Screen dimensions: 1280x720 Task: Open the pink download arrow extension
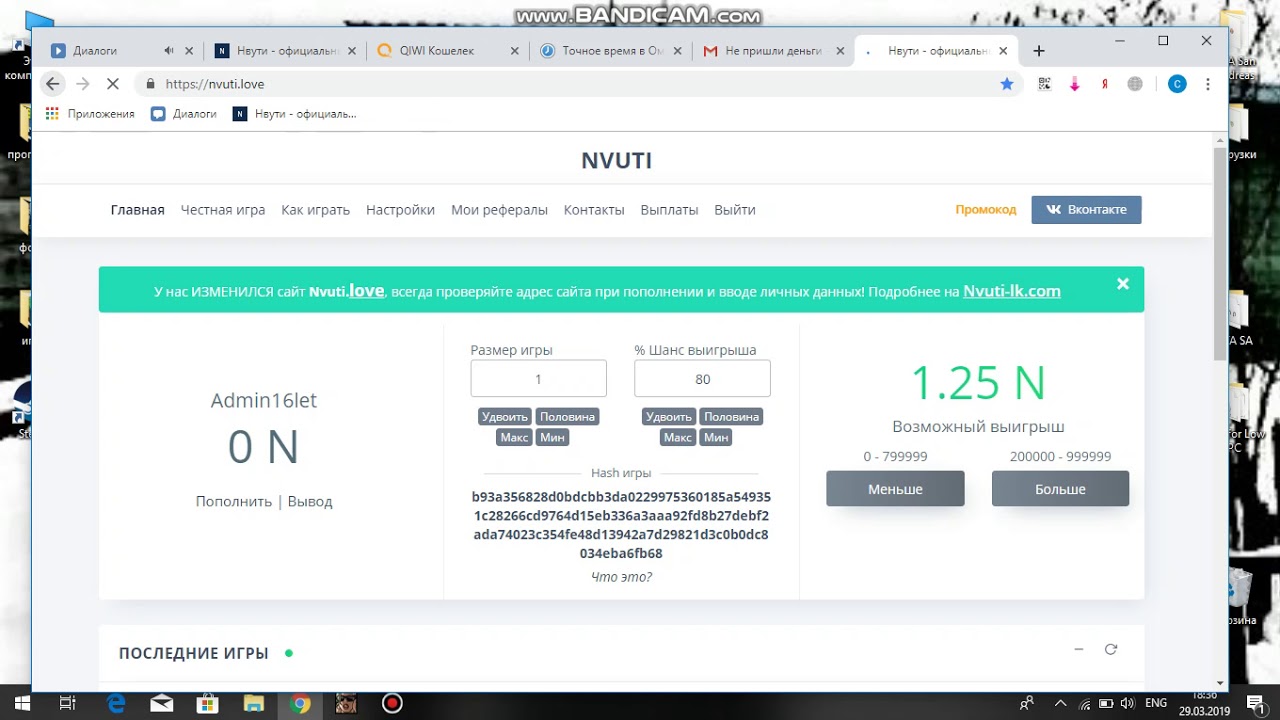point(1075,84)
